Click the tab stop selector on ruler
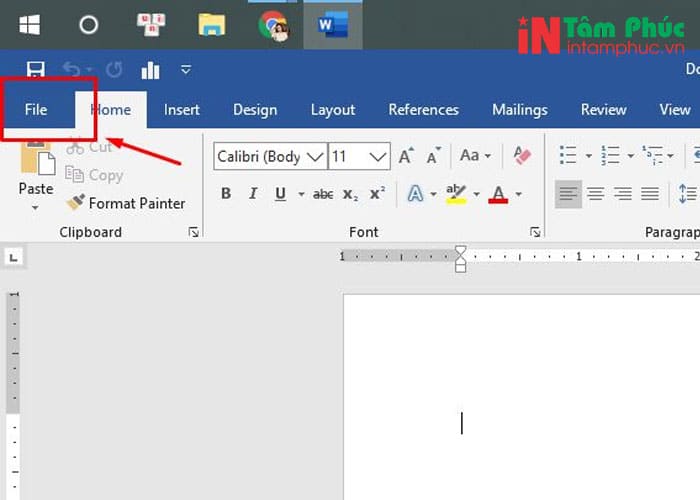This screenshot has height=500, width=700. click(13, 258)
